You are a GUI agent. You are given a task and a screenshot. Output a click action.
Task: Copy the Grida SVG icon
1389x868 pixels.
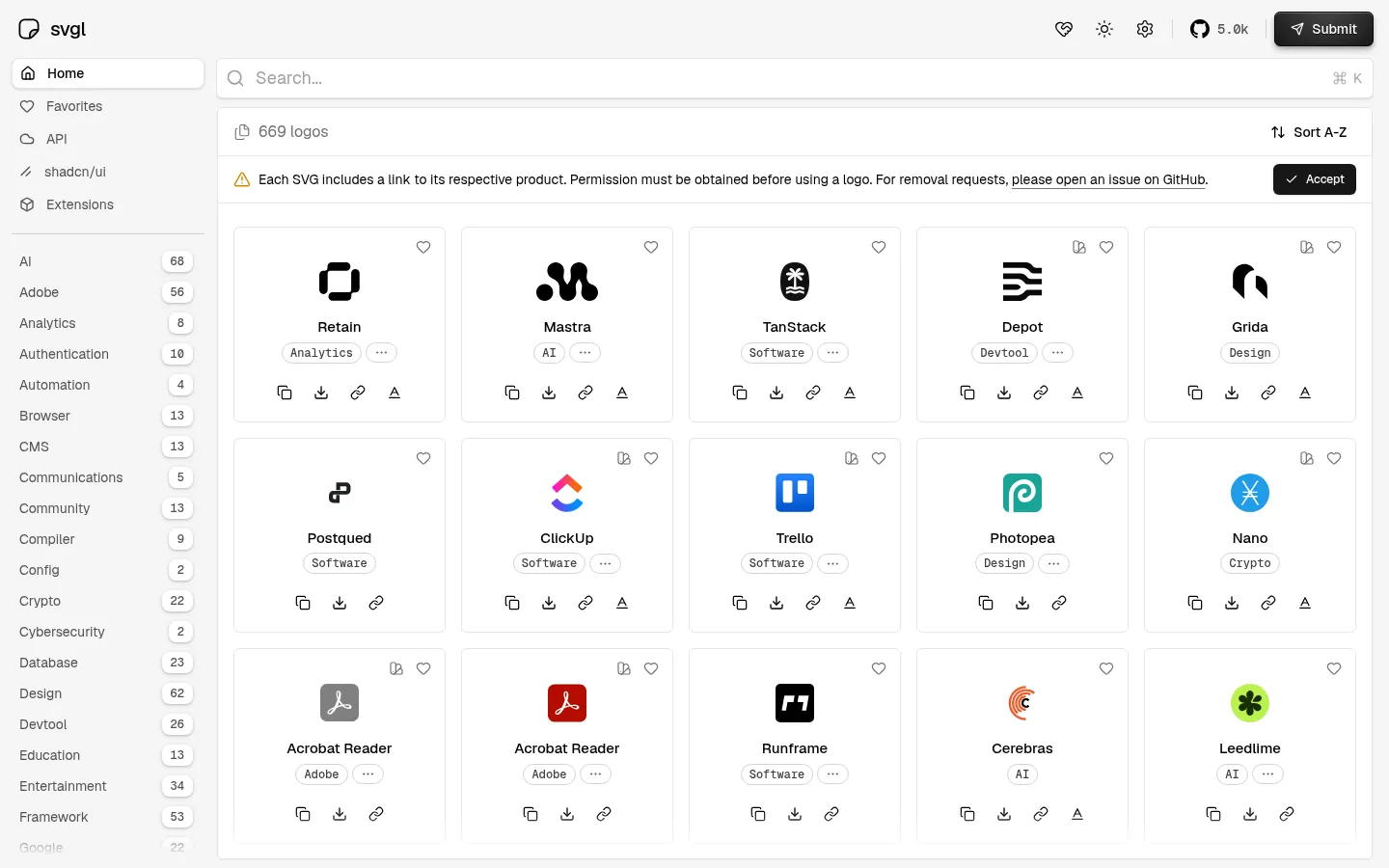[x=1195, y=393]
